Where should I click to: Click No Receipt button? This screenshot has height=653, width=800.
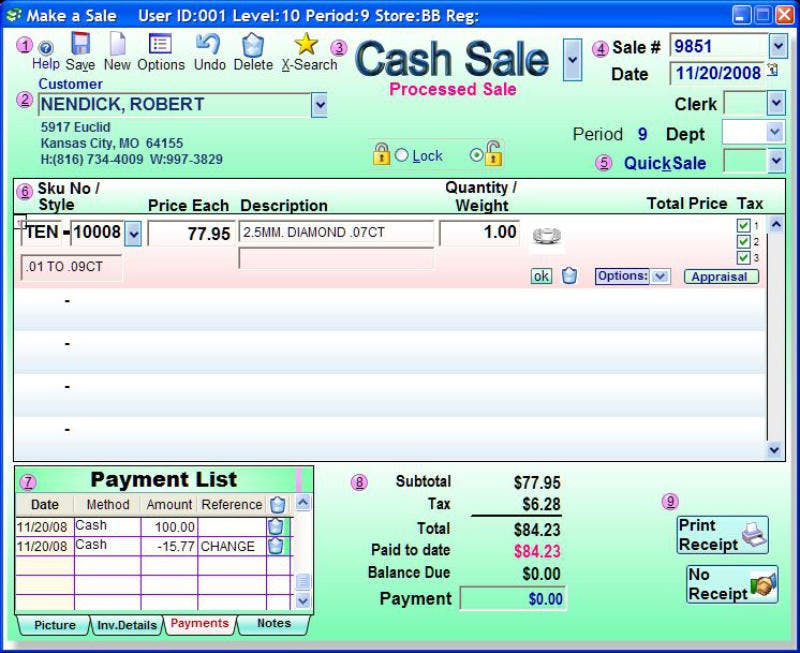[732, 585]
